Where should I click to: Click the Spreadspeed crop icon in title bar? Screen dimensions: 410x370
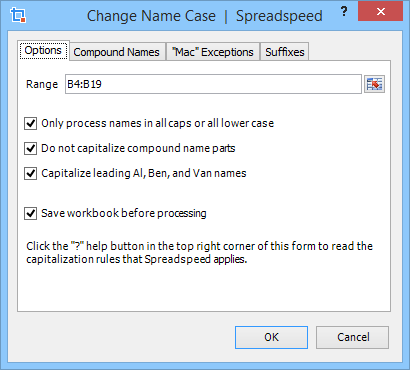[x=18, y=15]
